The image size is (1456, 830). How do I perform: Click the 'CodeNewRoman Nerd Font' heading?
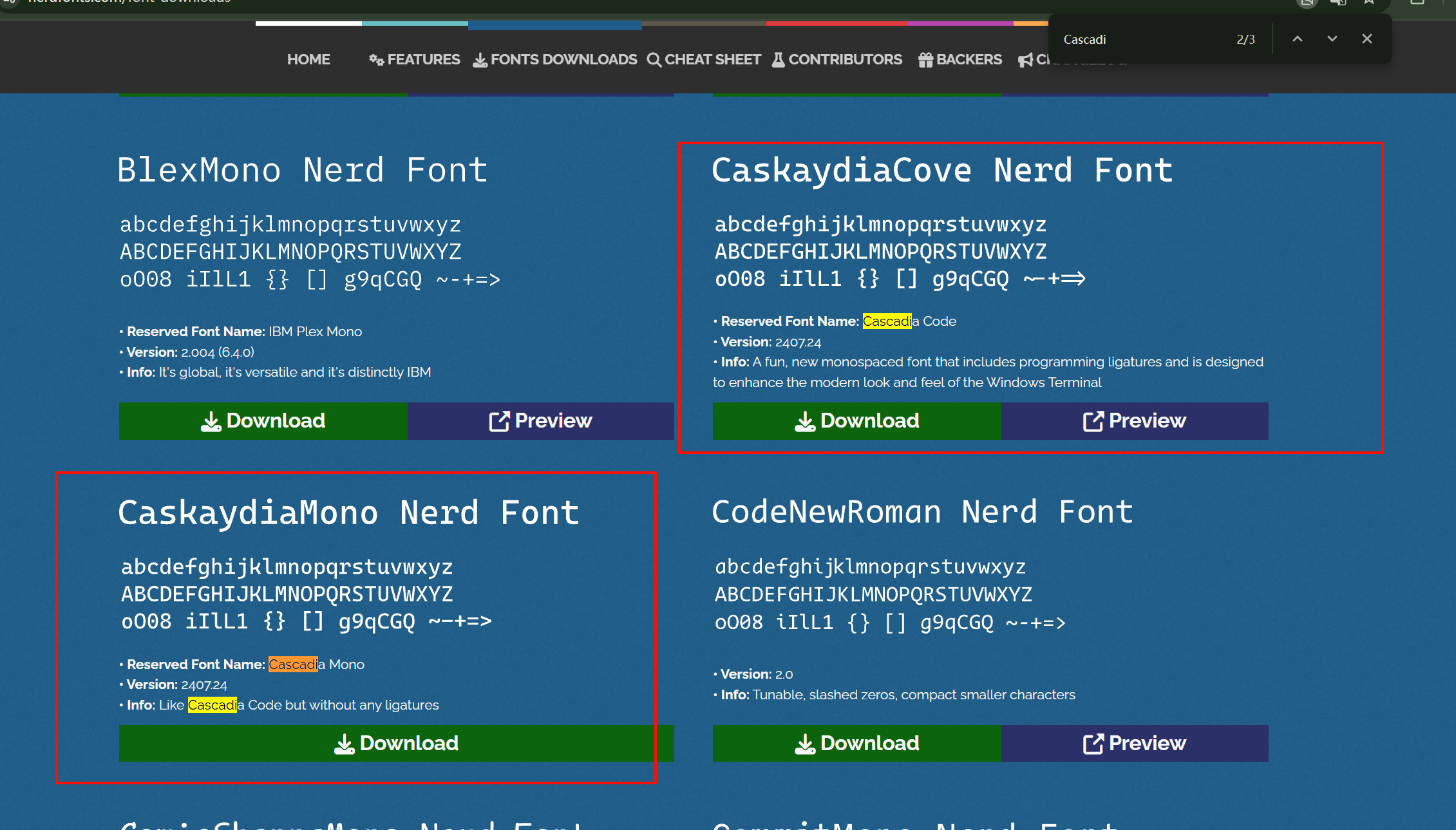point(922,512)
